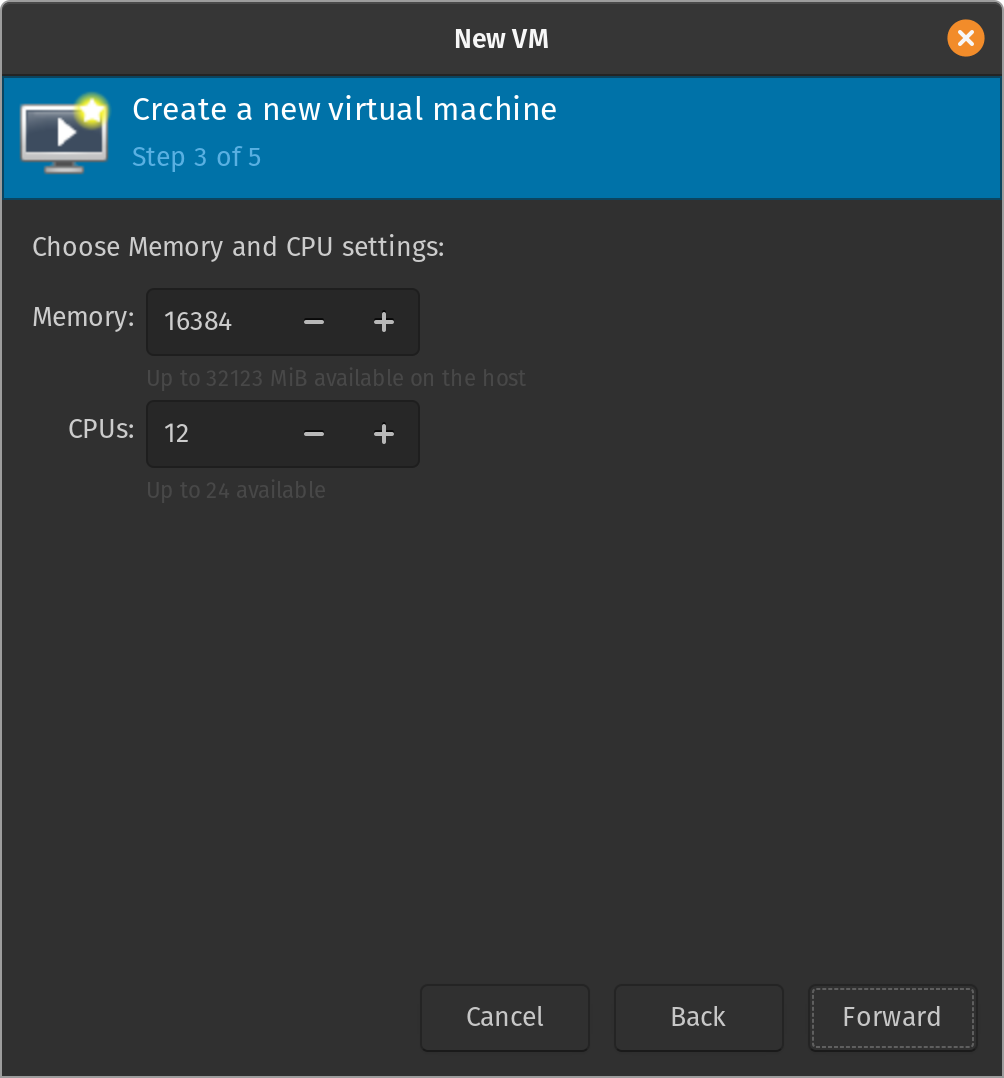Screen dimensions: 1004x1078
Task: Decrease memory with the minus button
Action: [x=314, y=322]
